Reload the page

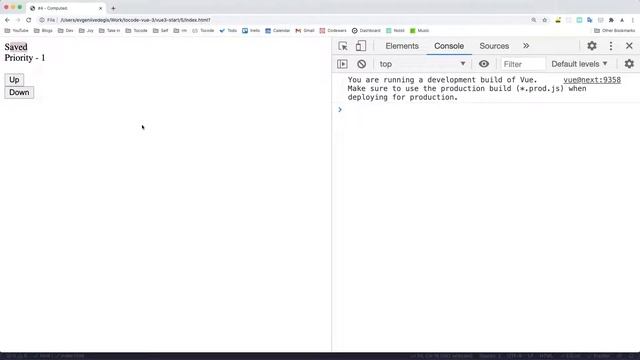pyautogui.click(x=29, y=20)
